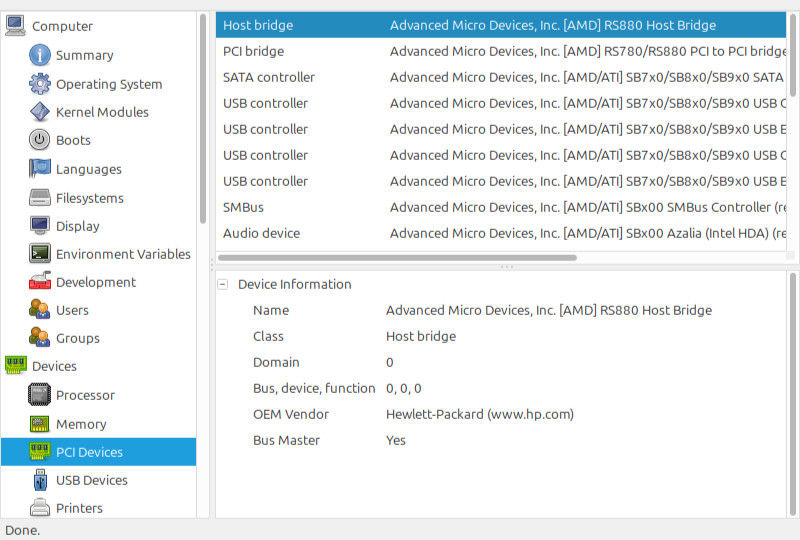Select the SATA controller row
Image resolution: width=800 pixels, height=540 pixels.
point(501,77)
